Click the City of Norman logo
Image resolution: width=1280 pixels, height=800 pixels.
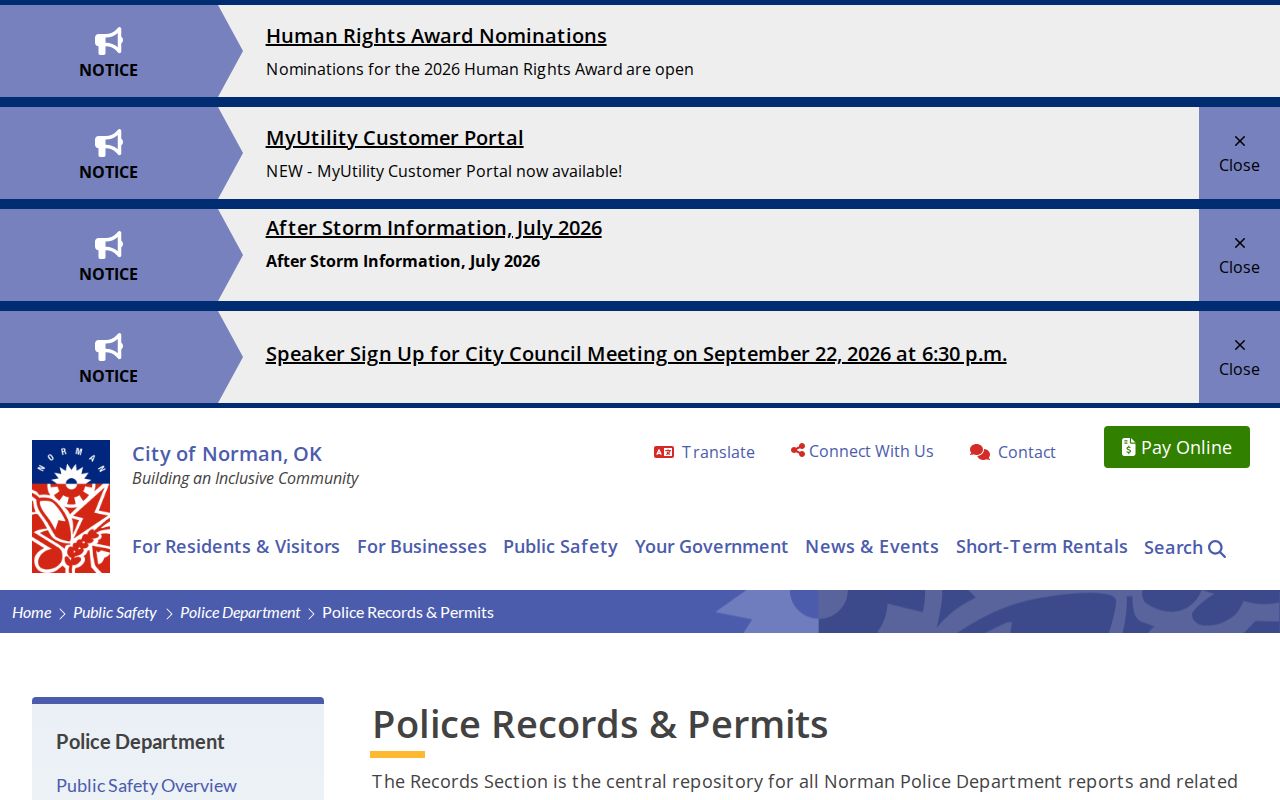click(71, 506)
